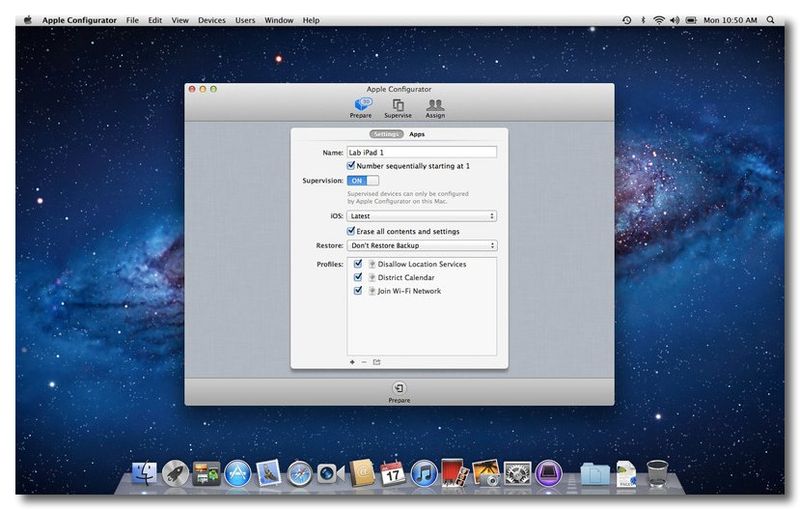Select the Disallow Location Services profile row text

point(422,264)
